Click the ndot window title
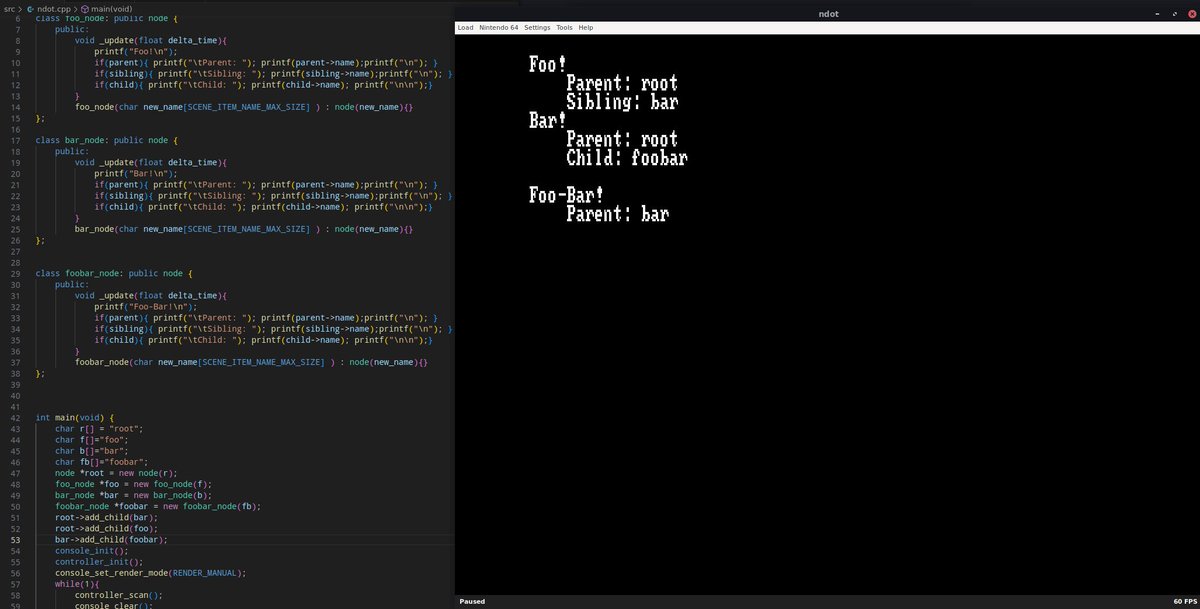 click(x=827, y=14)
